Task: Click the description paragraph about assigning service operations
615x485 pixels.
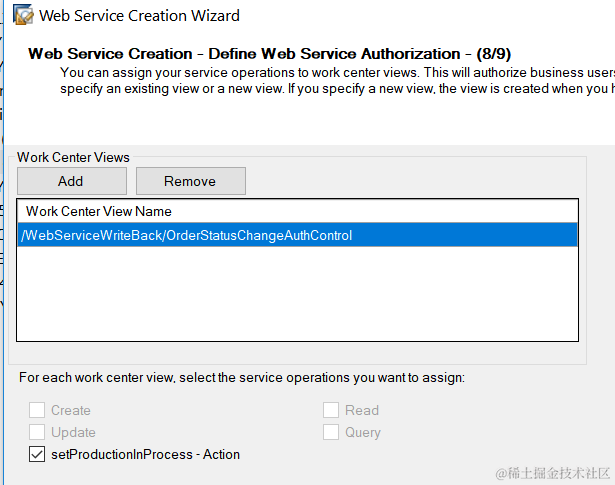Action: tap(337, 80)
